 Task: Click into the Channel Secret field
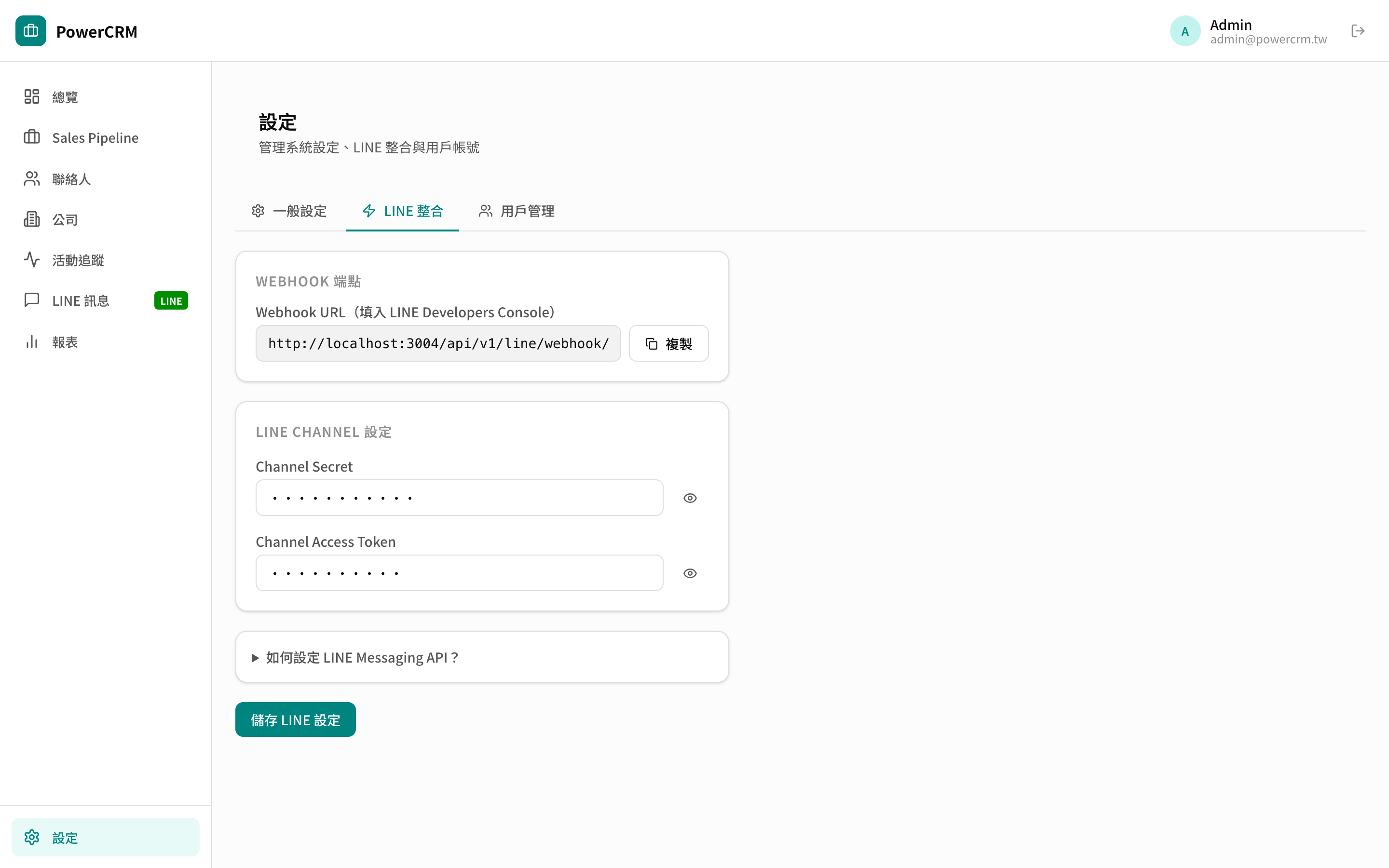(x=459, y=498)
